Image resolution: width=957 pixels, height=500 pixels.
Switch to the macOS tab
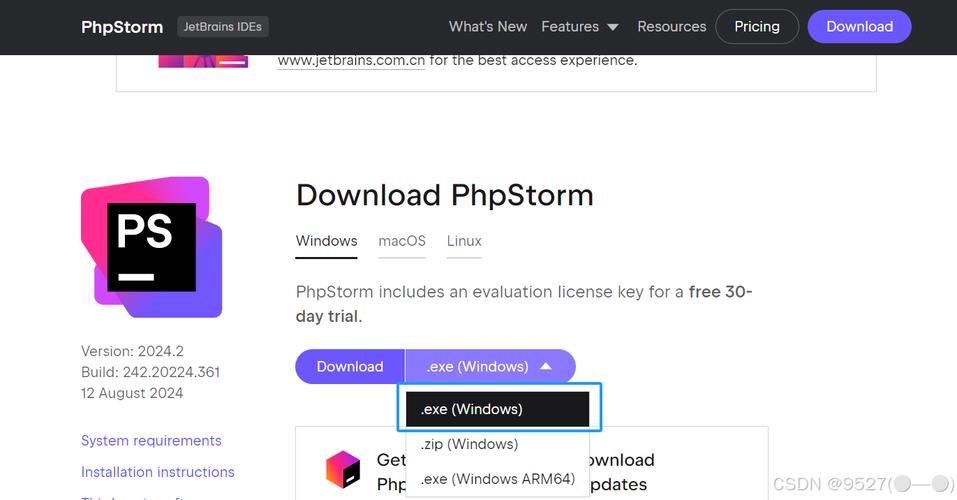pyautogui.click(x=402, y=241)
